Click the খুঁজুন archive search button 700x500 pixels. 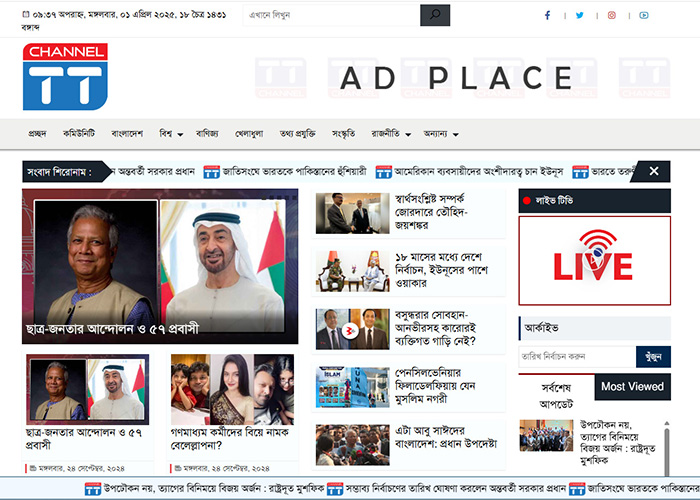coord(653,356)
